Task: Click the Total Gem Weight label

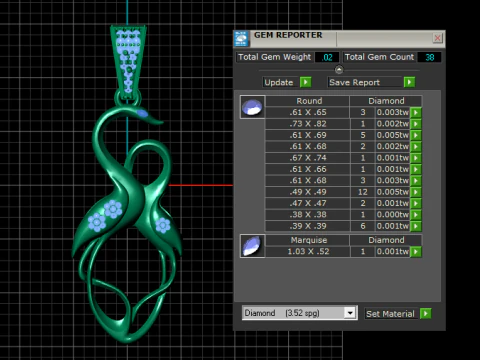Action: pyautogui.click(x=274, y=57)
